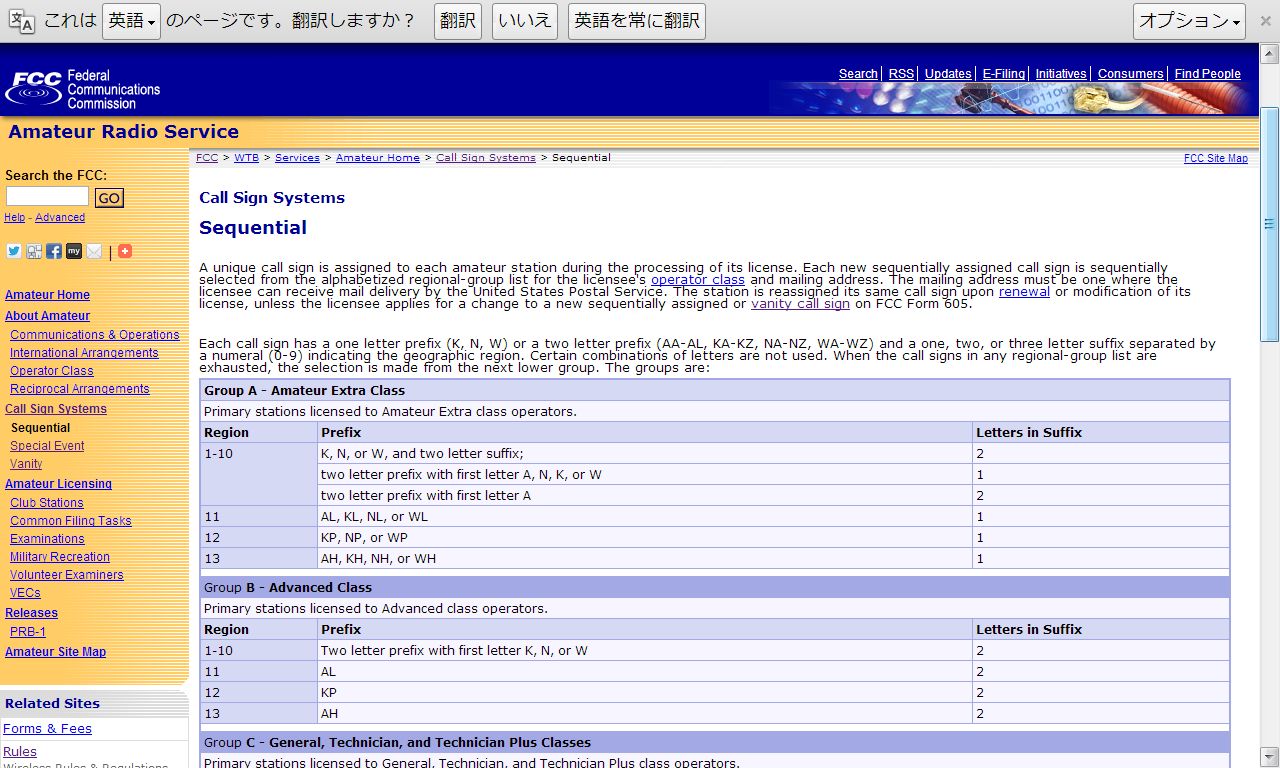This screenshot has width=1280, height=768.
Task: Click the scrollbar down arrow
Action: (x=1269, y=756)
